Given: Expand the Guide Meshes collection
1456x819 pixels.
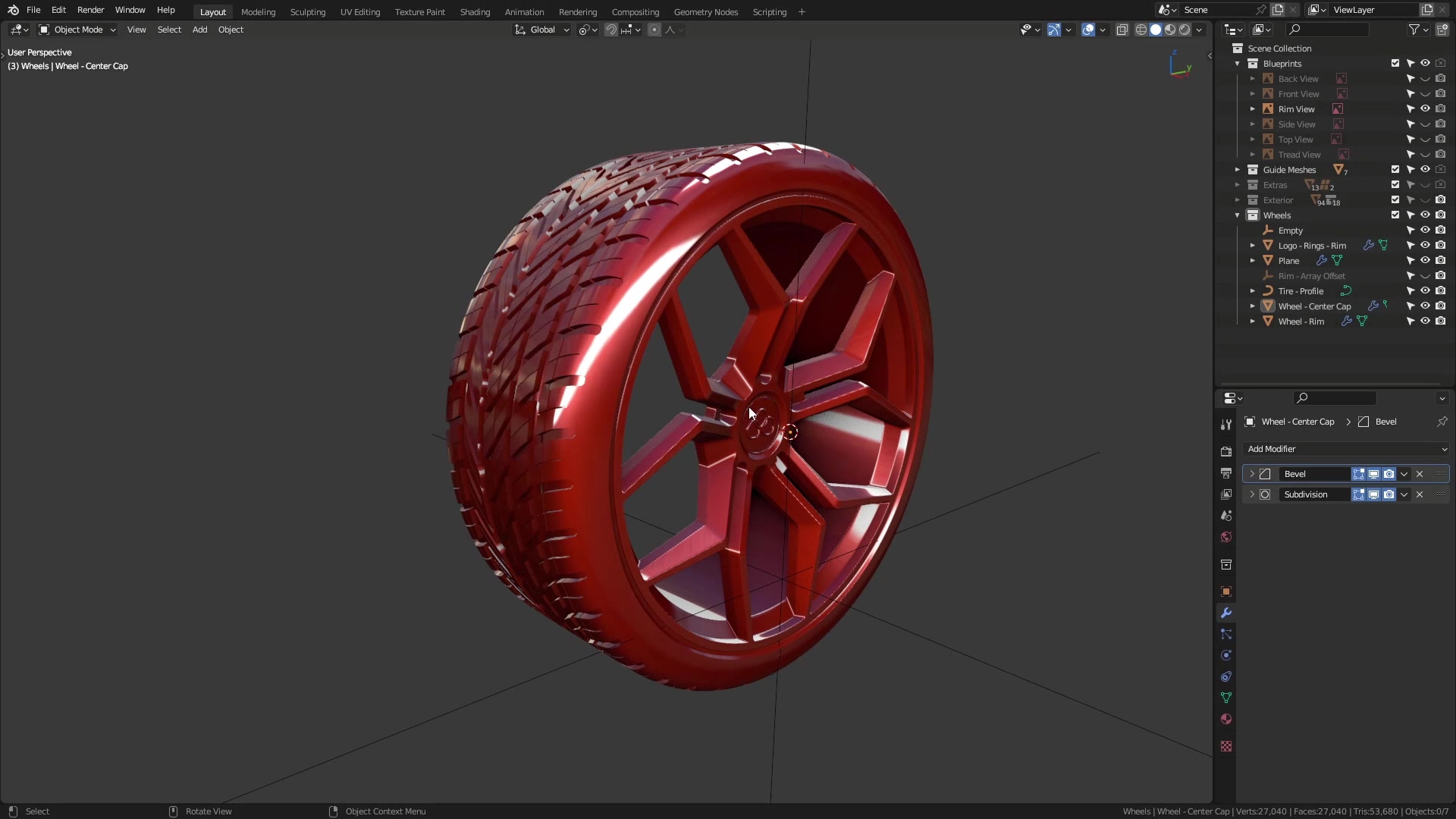Looking at the screenshot, I should click(1238, 170).
